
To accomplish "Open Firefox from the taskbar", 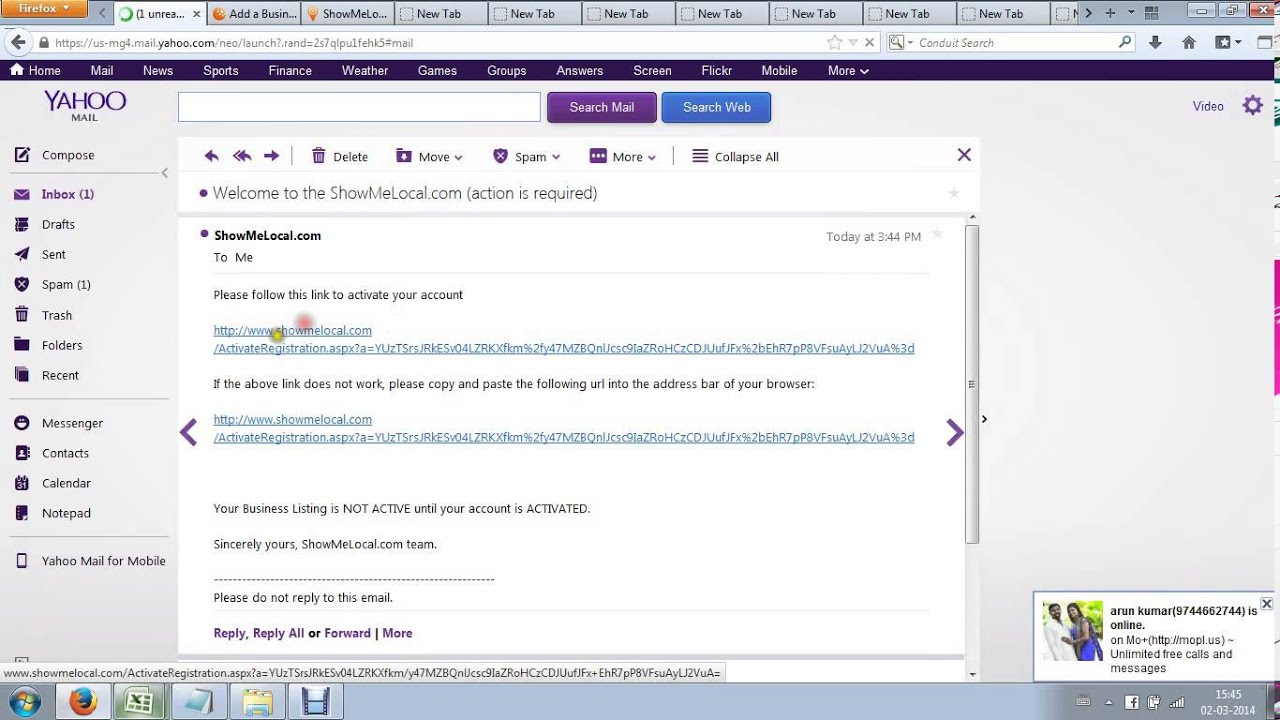I will click(x=83, y=702).
